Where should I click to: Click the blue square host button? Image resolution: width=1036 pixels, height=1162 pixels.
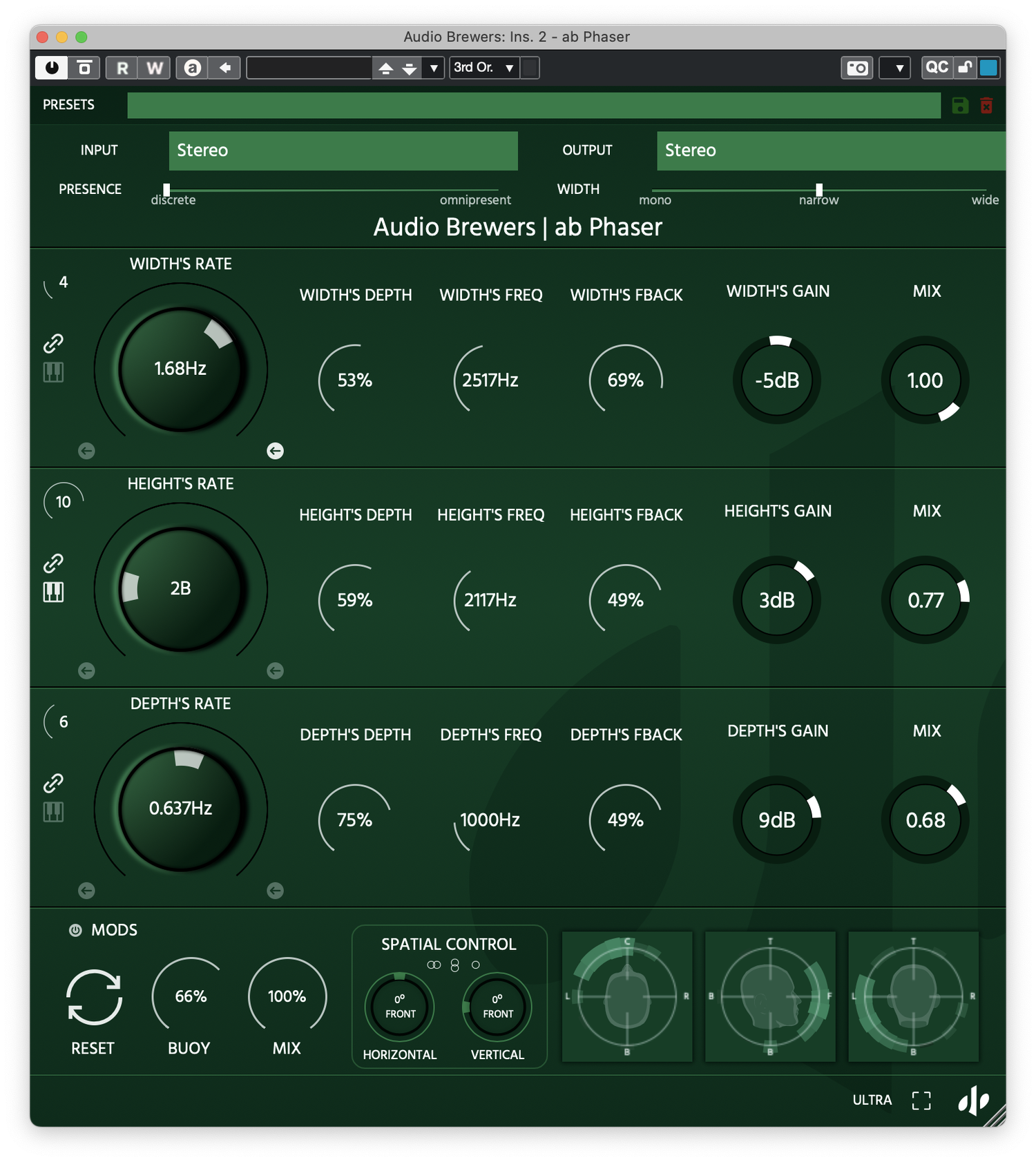coord(988,68)
